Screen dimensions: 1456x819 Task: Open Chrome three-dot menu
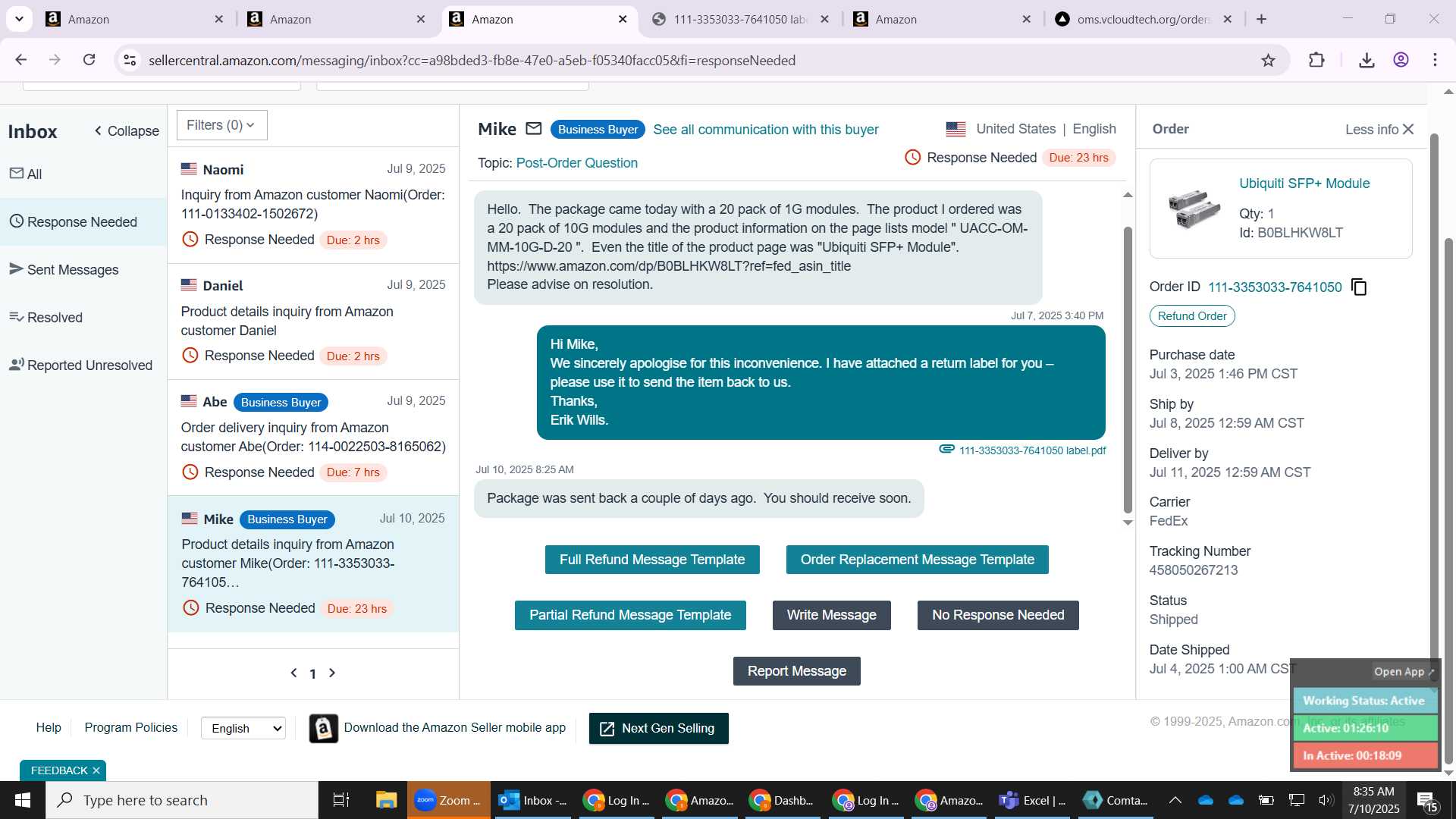(x=1435, y=60)
